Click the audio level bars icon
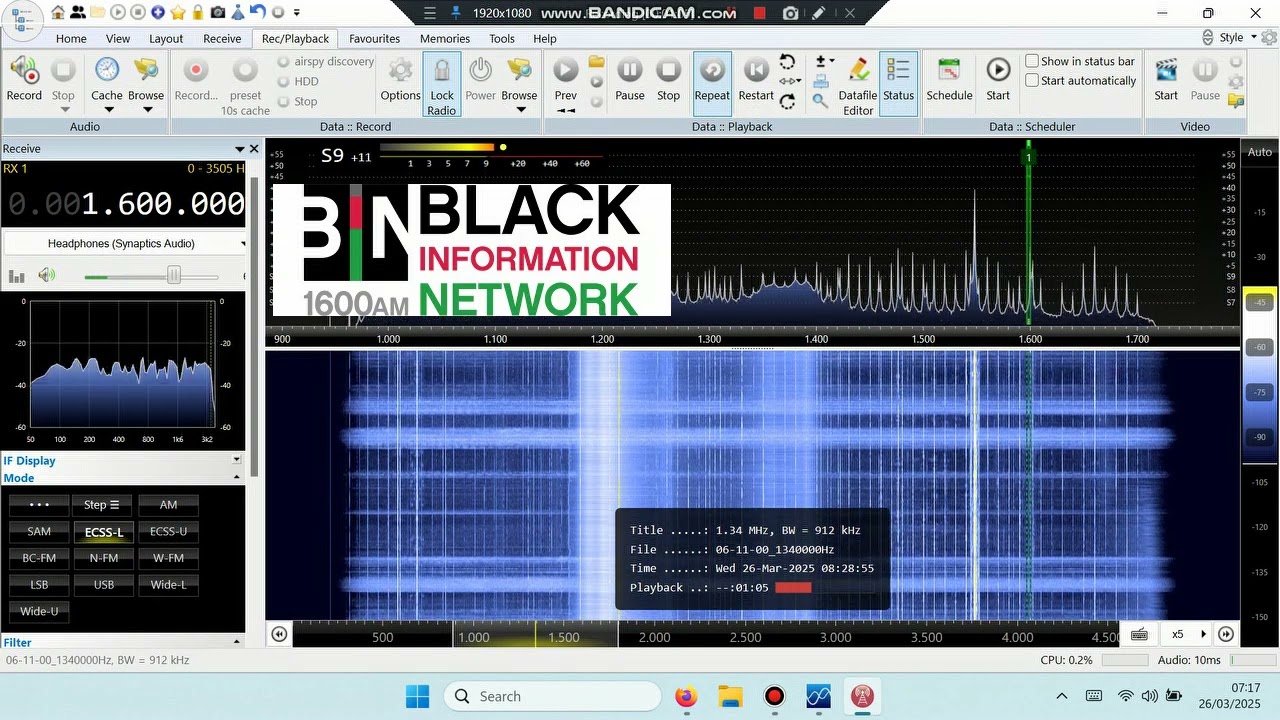Screen dimensions: 1280x720 tap(17, 276)
